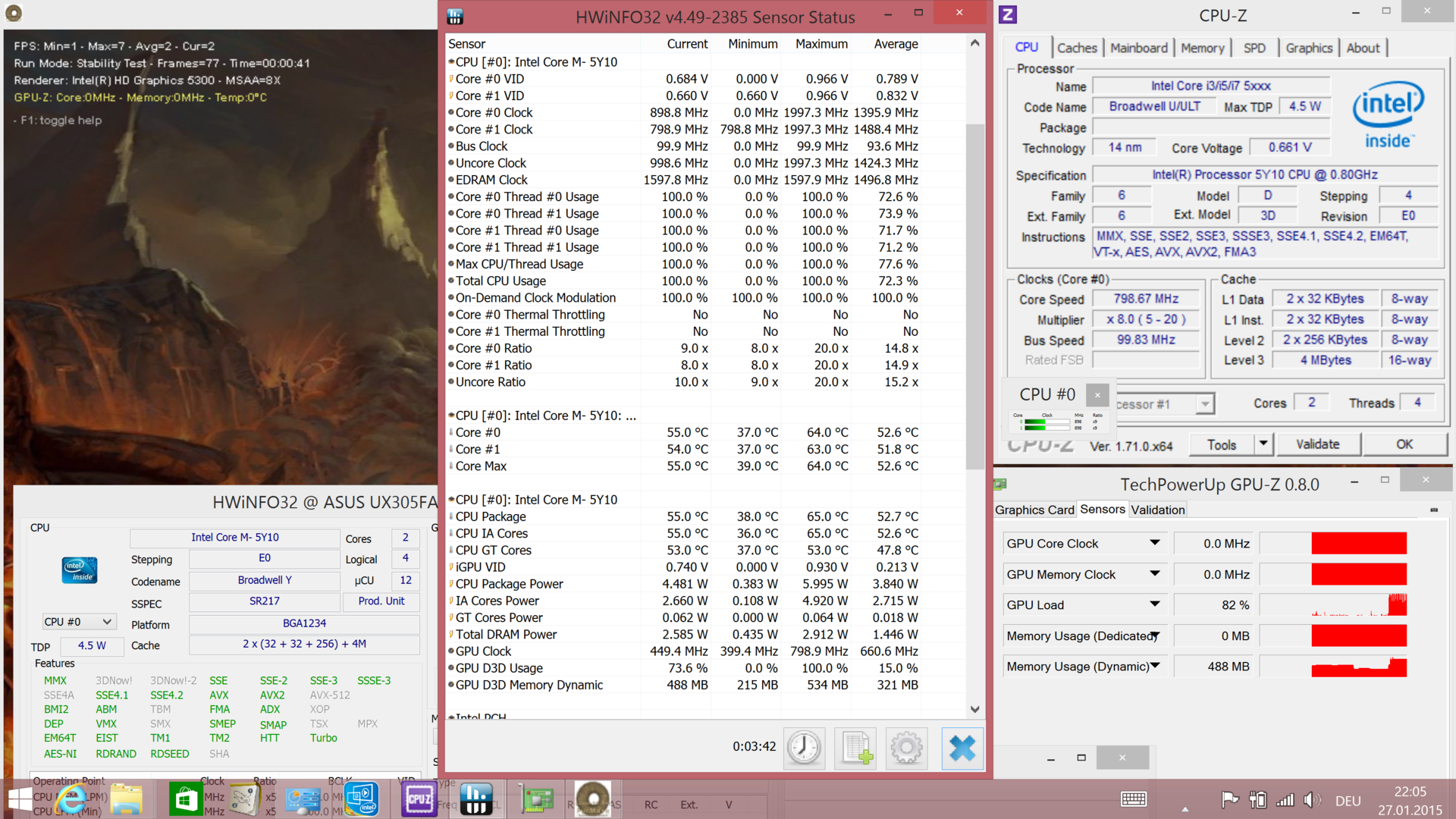Open CPU-Z from the taskbar
This screenshot has width=1456, height=819.
coord(419,799)
